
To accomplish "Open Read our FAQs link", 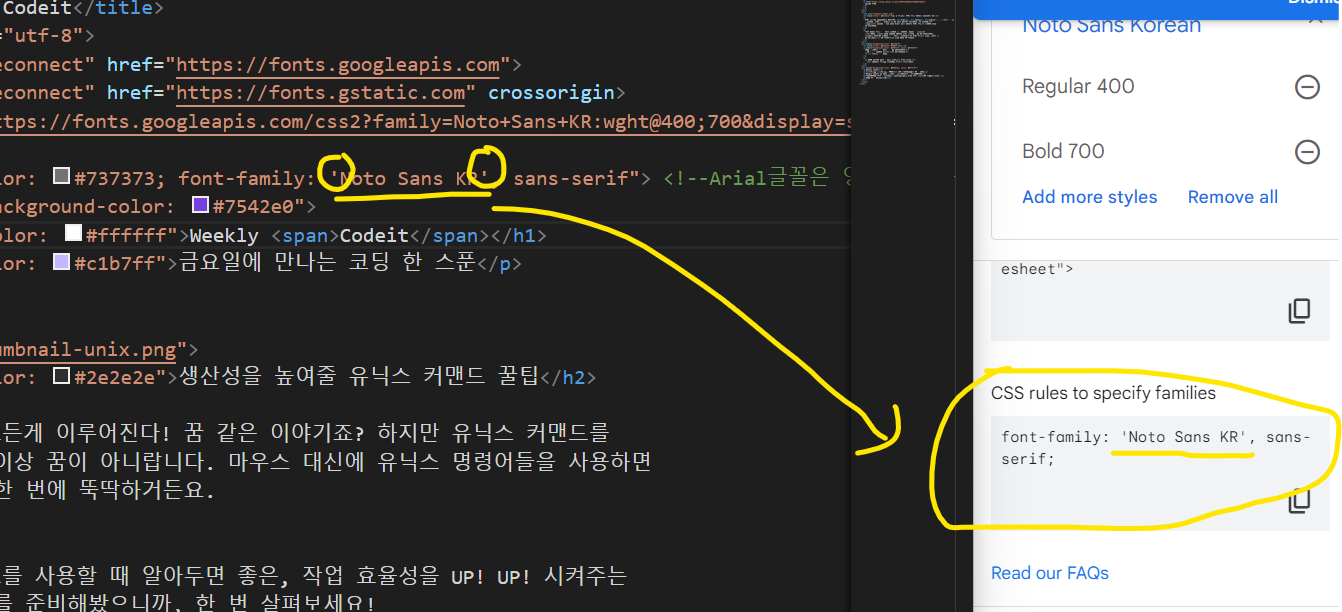I will click(1049, 573).
